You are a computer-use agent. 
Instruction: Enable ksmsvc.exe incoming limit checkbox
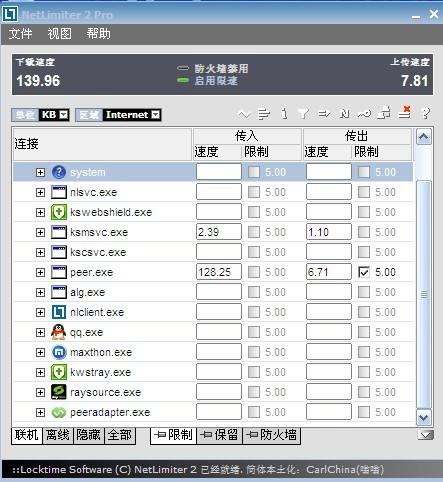254,232
